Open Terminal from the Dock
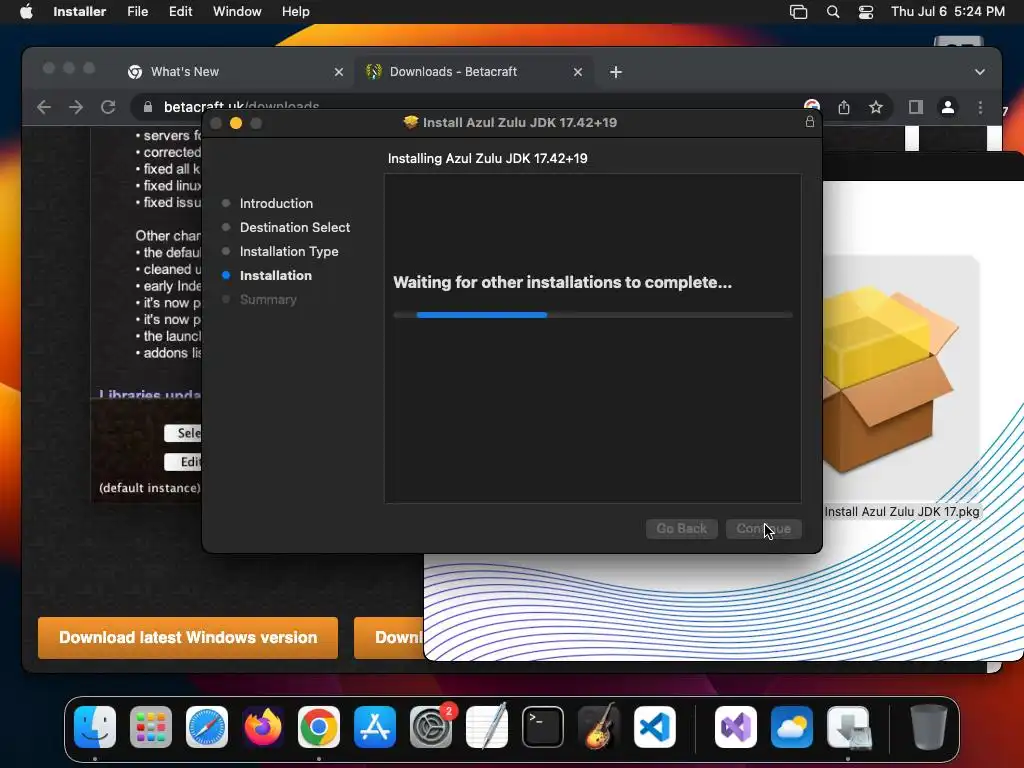The height and width of the screenshot is (768, 1024). click(543, 727)
